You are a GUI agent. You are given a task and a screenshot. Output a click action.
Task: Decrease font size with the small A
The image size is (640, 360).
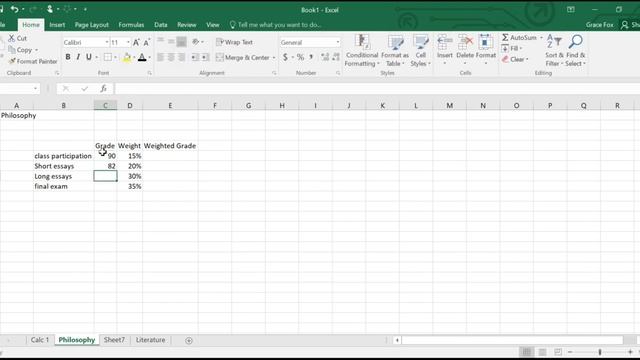pyautogui.click(x=147, y=42)
